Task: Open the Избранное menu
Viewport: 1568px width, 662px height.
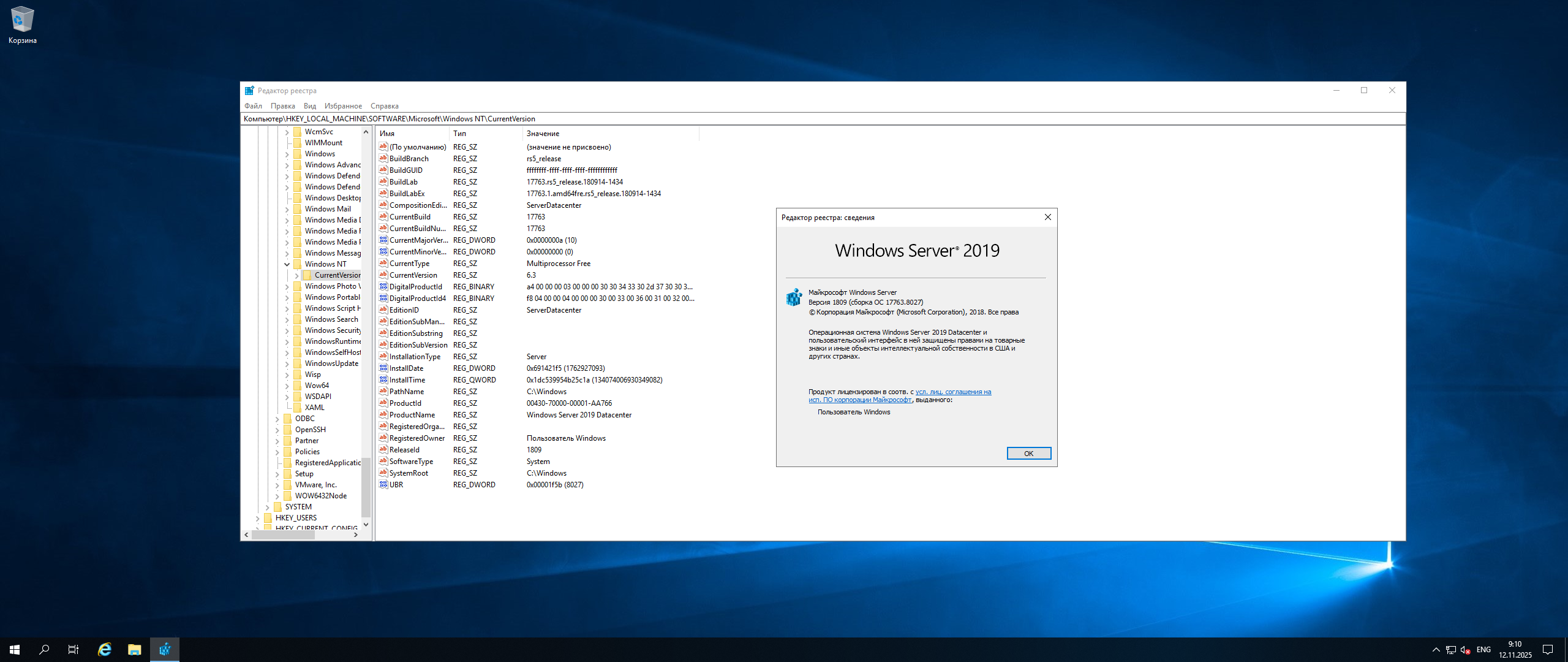Action: [343, 106]
